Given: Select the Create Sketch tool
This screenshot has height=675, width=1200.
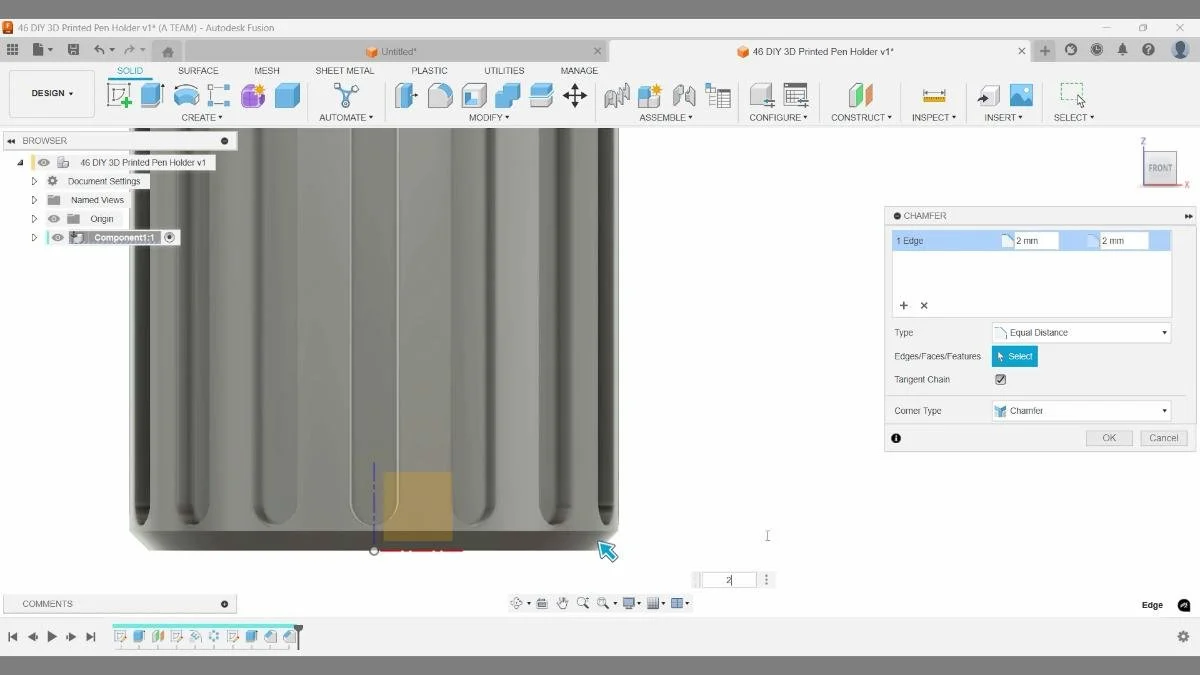Looking at the screenshot, I should 119,95.
